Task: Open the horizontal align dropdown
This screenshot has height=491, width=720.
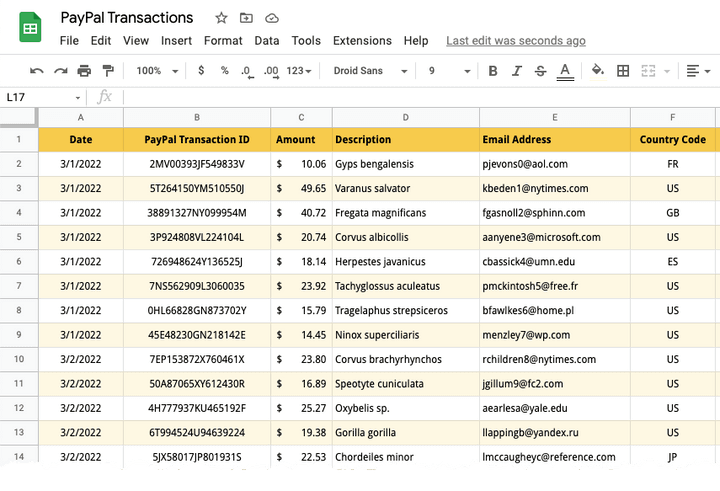Action: (x=698, y=71)
